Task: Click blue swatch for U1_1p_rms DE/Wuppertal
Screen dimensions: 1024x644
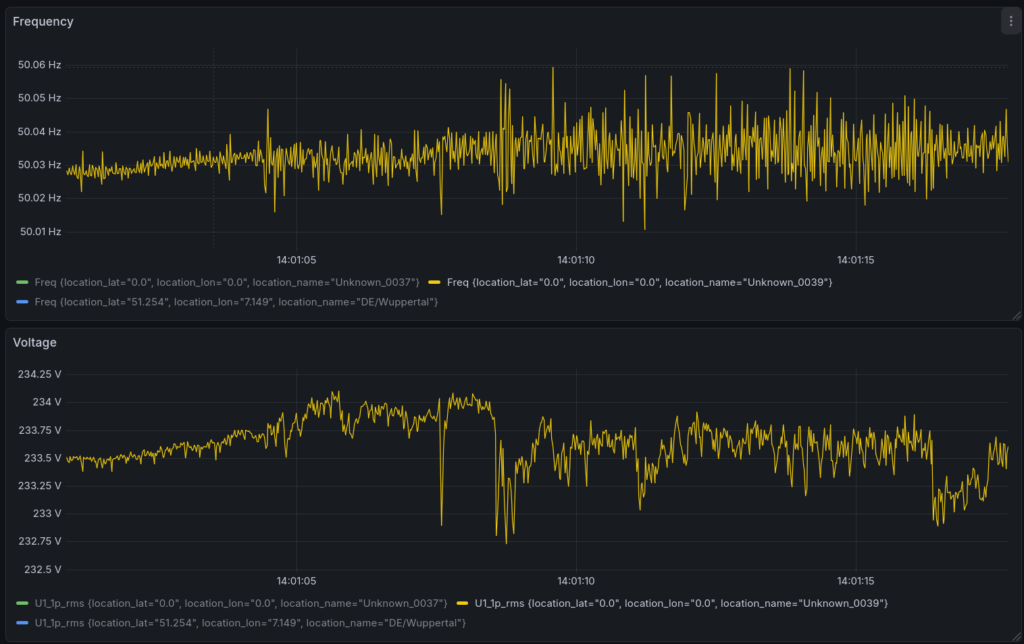Action: [23, 623]
